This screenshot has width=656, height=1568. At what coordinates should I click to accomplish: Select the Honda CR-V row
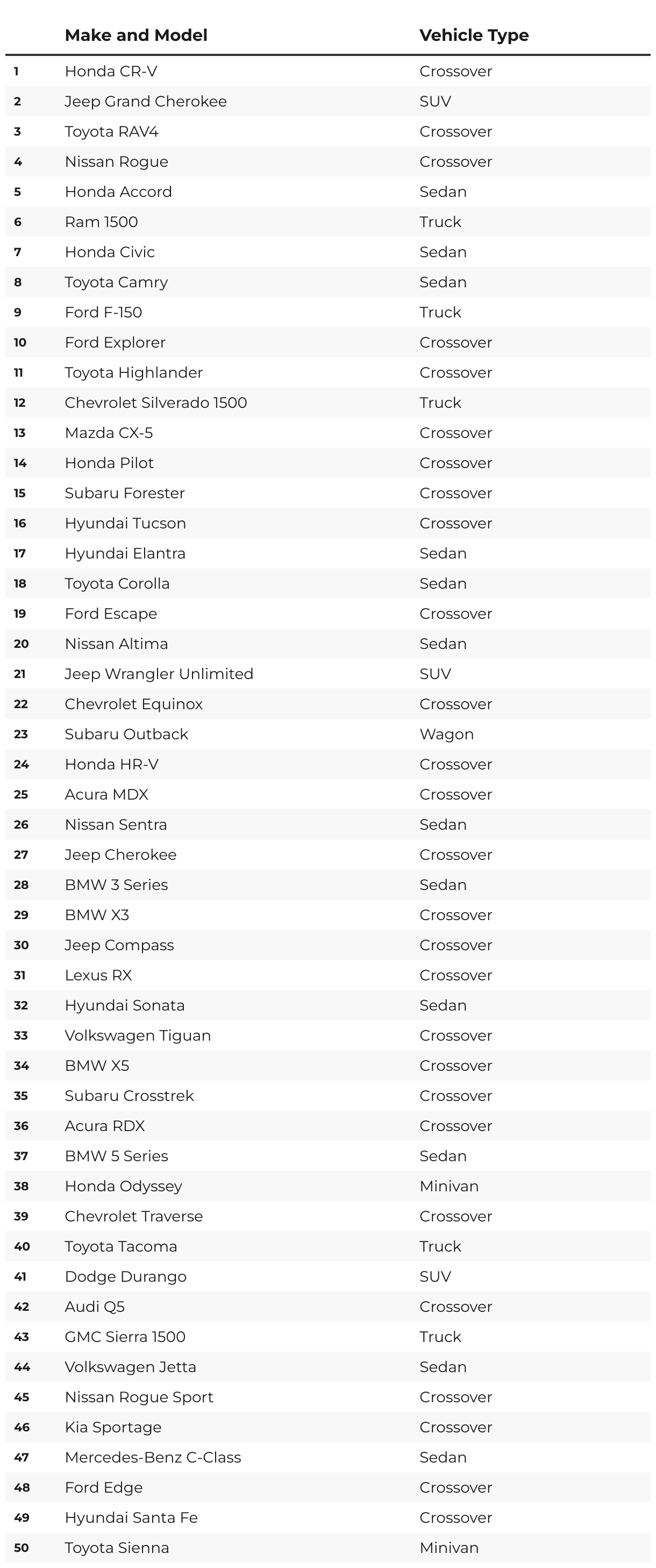pos(328,71)
